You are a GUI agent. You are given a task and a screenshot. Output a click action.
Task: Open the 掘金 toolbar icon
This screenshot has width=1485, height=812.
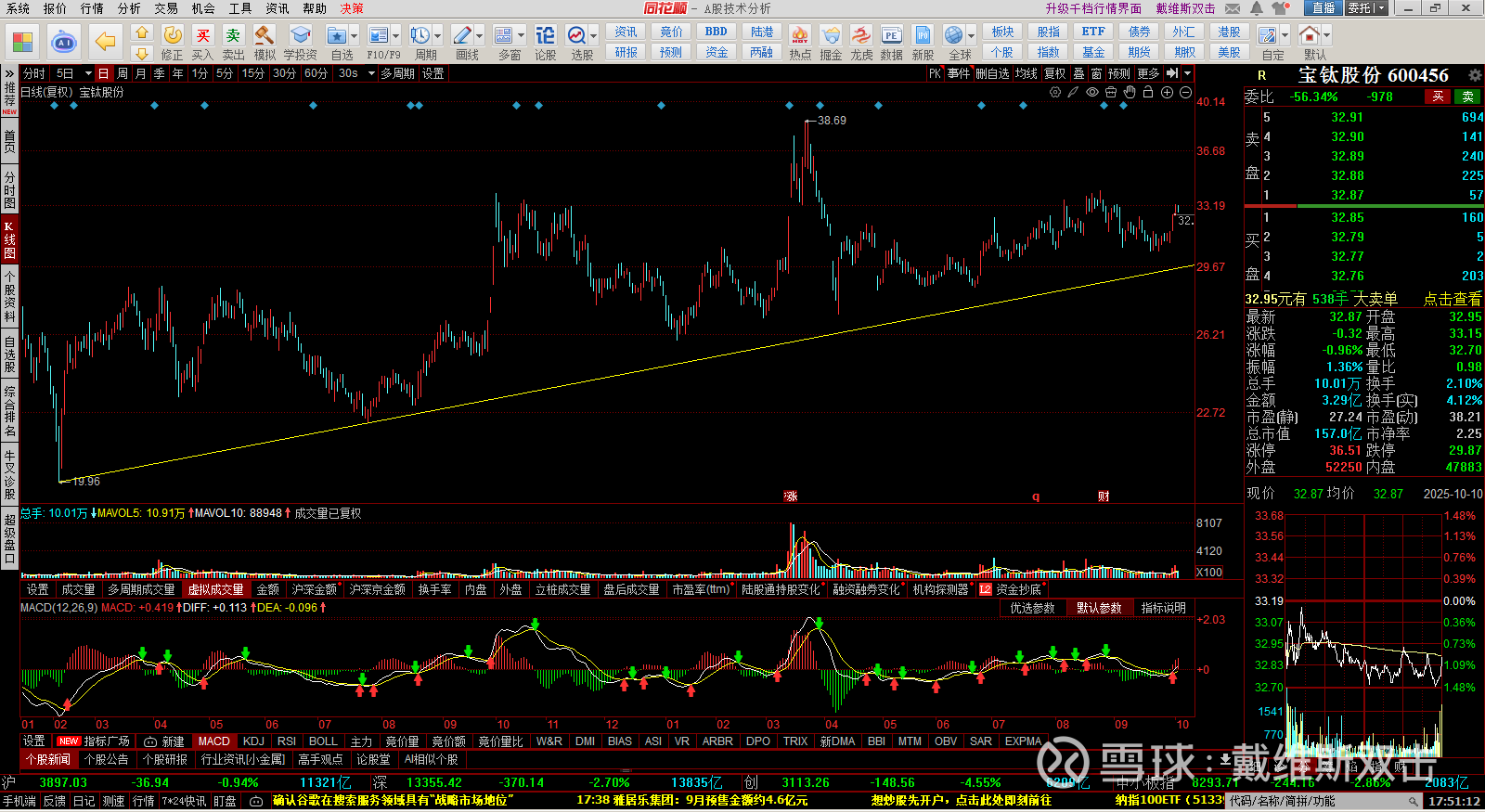831,43
